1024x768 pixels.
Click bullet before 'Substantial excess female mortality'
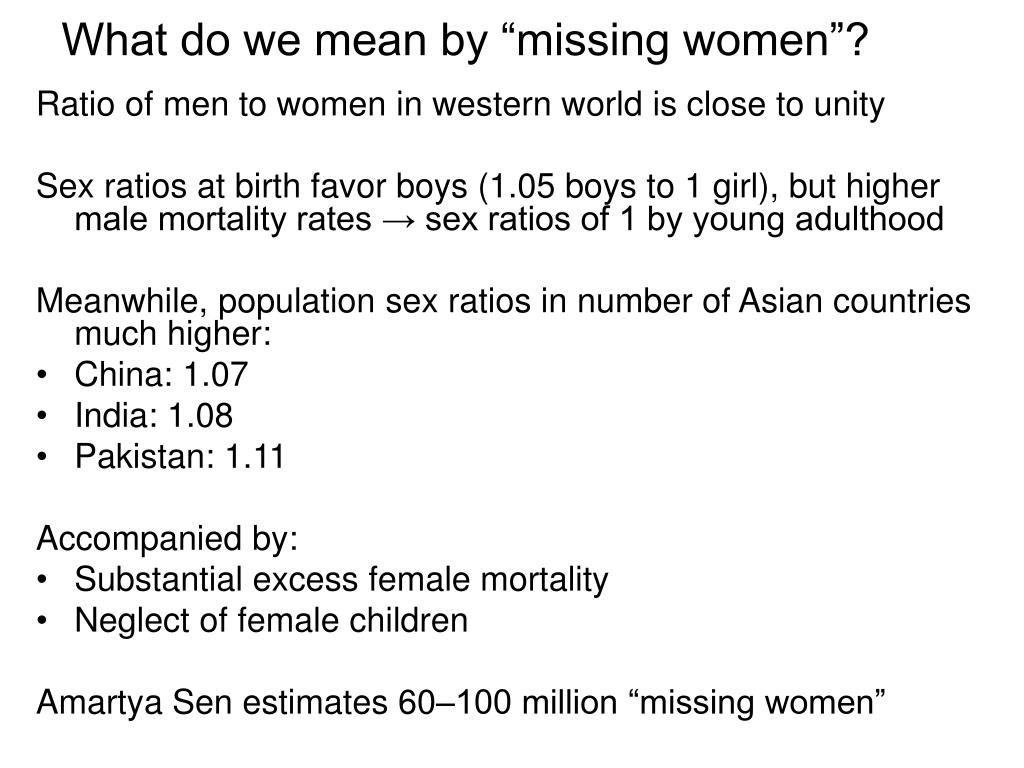(42, 580)
